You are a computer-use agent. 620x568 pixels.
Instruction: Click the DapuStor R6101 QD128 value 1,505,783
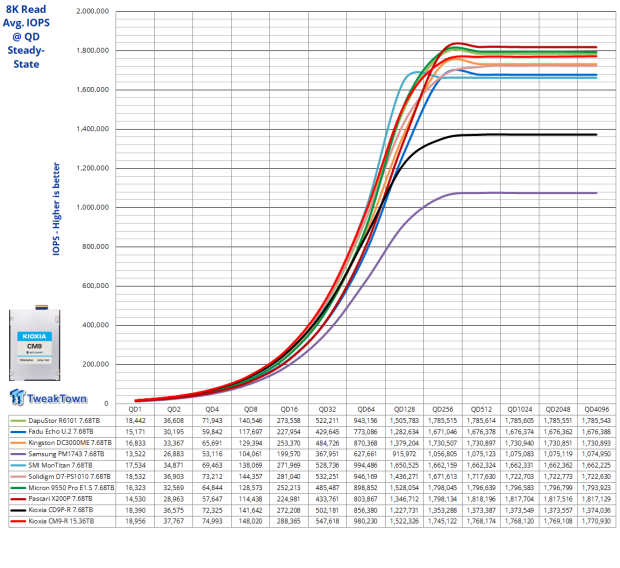pos(405,420)
